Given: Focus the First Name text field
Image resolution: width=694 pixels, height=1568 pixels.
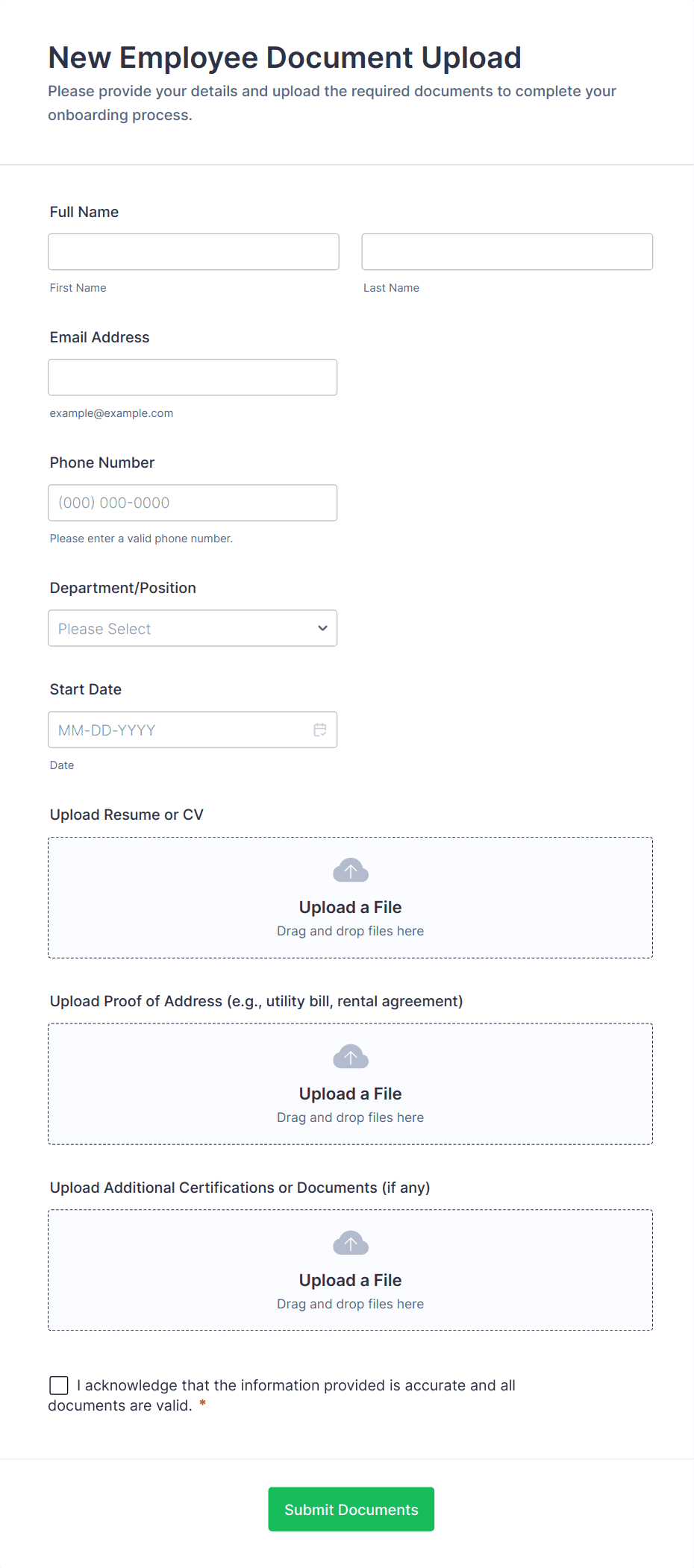Looking at the screenshot, I should [x=193, y=251].
